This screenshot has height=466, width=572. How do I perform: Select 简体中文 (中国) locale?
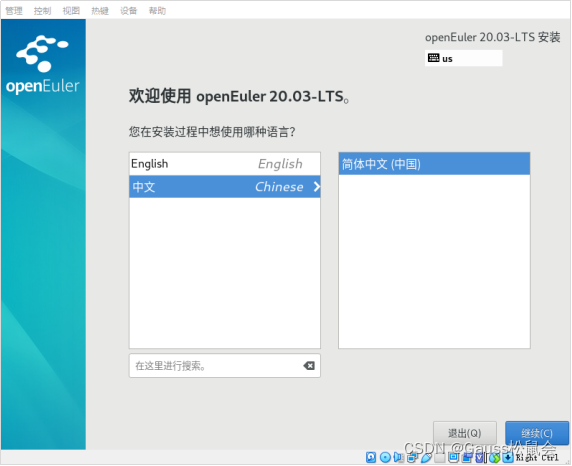(434, 164)
